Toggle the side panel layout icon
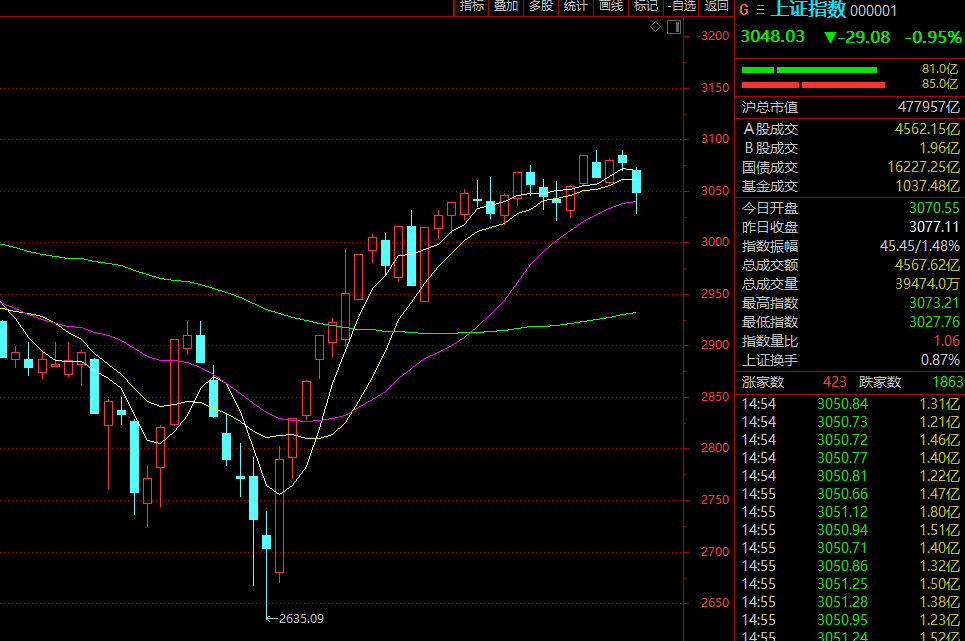 pyautogui.click(x=674, y=27)
